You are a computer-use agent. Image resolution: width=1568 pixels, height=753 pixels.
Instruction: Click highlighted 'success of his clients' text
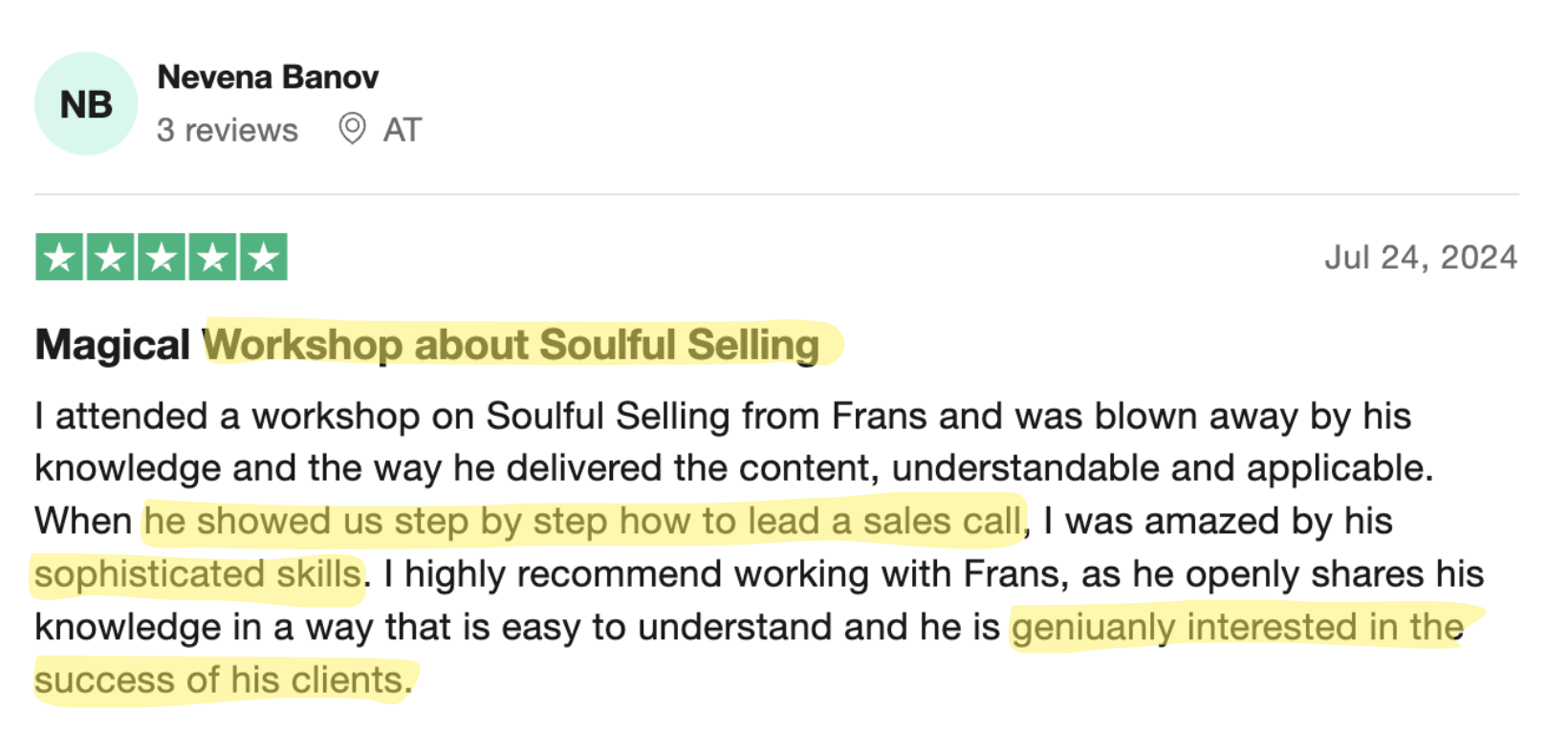224,680
